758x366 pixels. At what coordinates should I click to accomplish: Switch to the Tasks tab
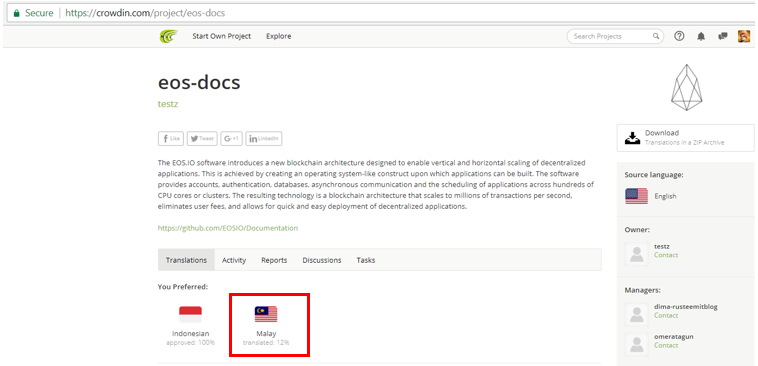[x=365, y=260]
